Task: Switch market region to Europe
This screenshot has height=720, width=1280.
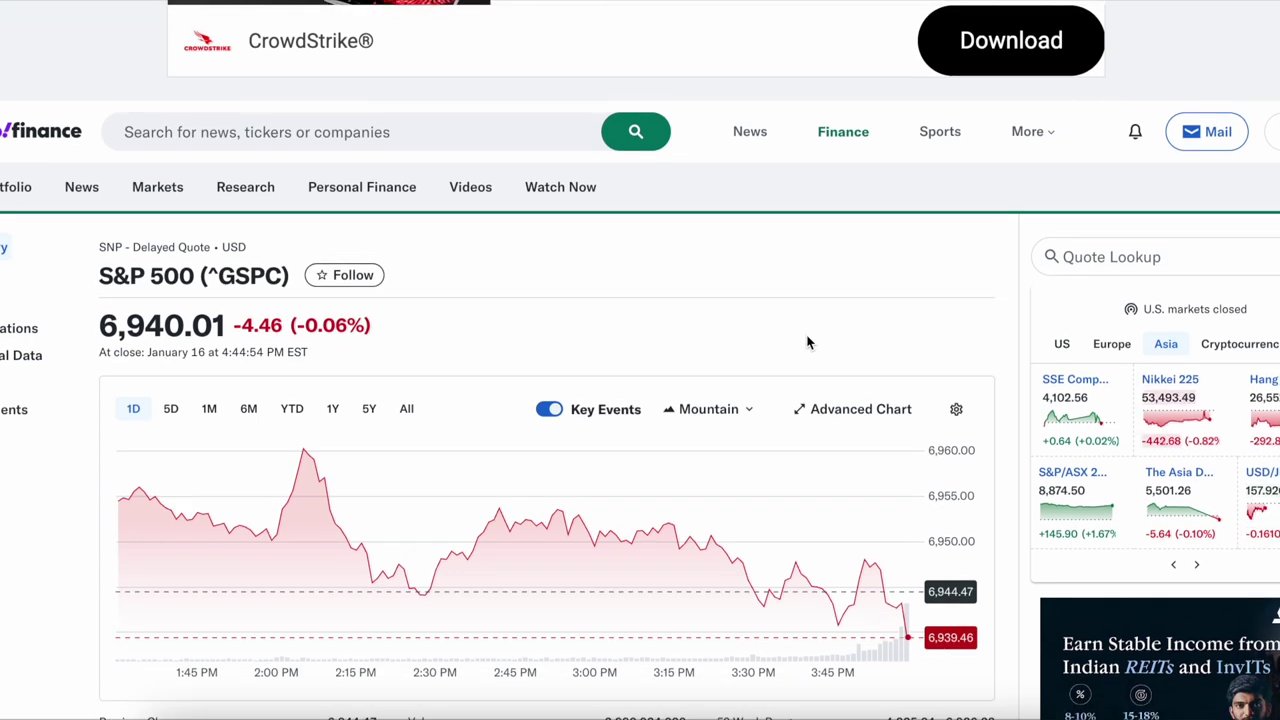Action: pos(1112,343)
